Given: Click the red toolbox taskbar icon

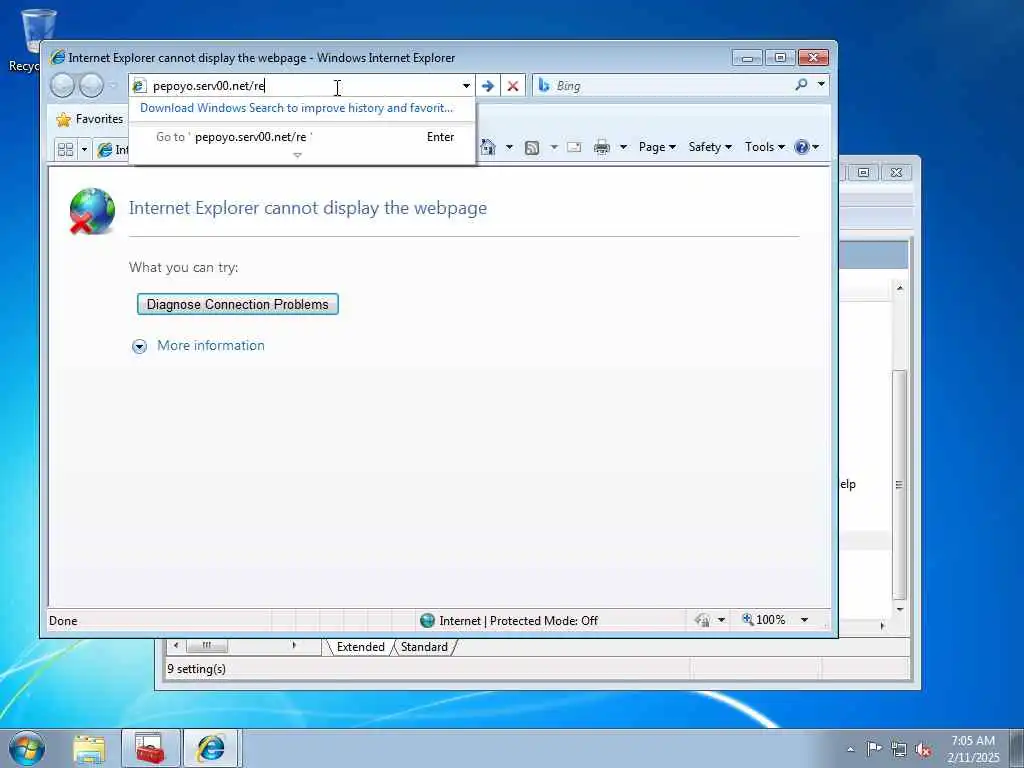Looking at the screenshot, I should pyautogui.click(x=150, y=748).
